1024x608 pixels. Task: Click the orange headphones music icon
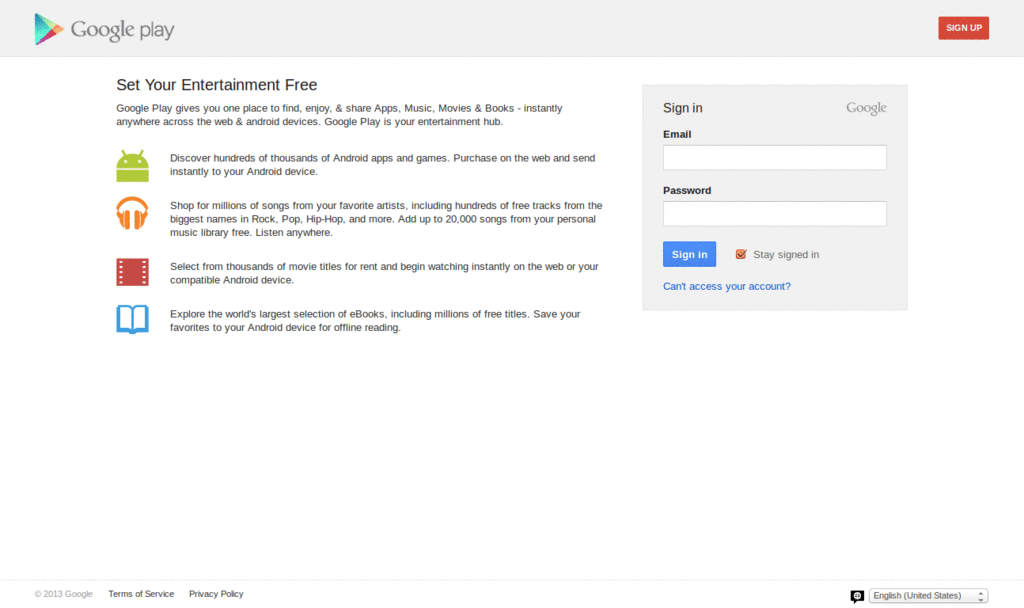133,213
